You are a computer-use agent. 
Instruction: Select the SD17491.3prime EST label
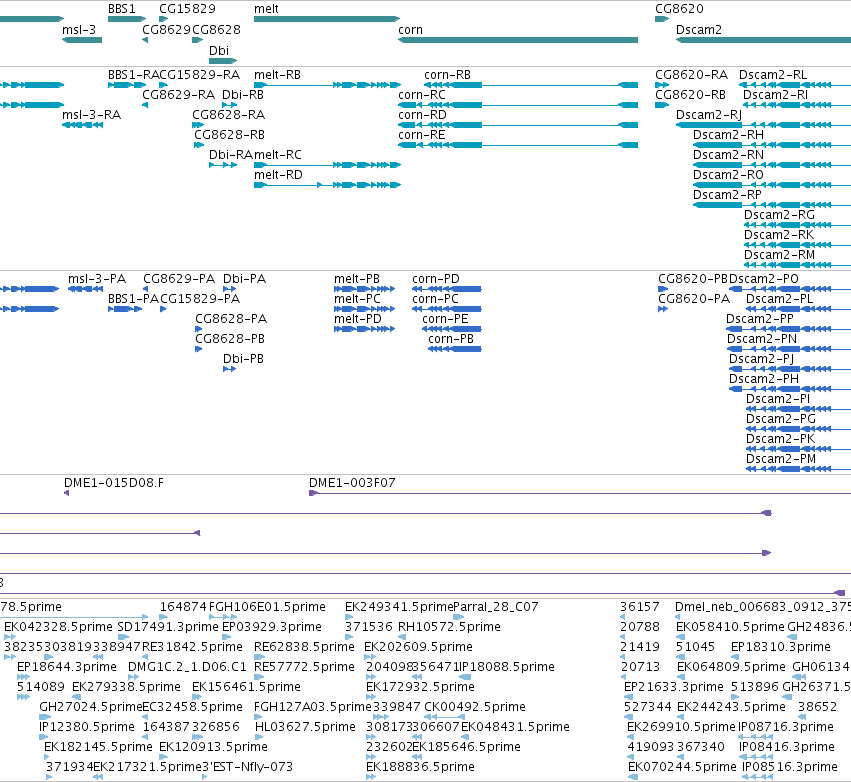point(168,627)
